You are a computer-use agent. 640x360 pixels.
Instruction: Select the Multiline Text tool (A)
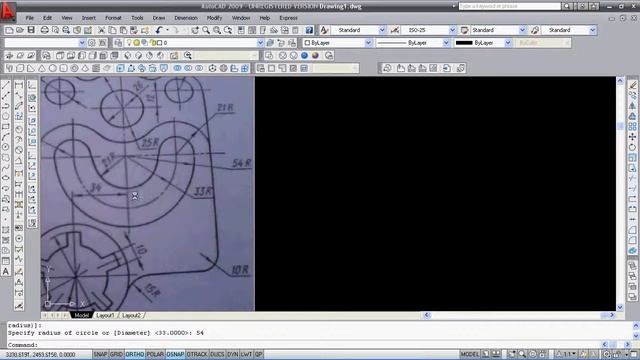tap(6, 271)
